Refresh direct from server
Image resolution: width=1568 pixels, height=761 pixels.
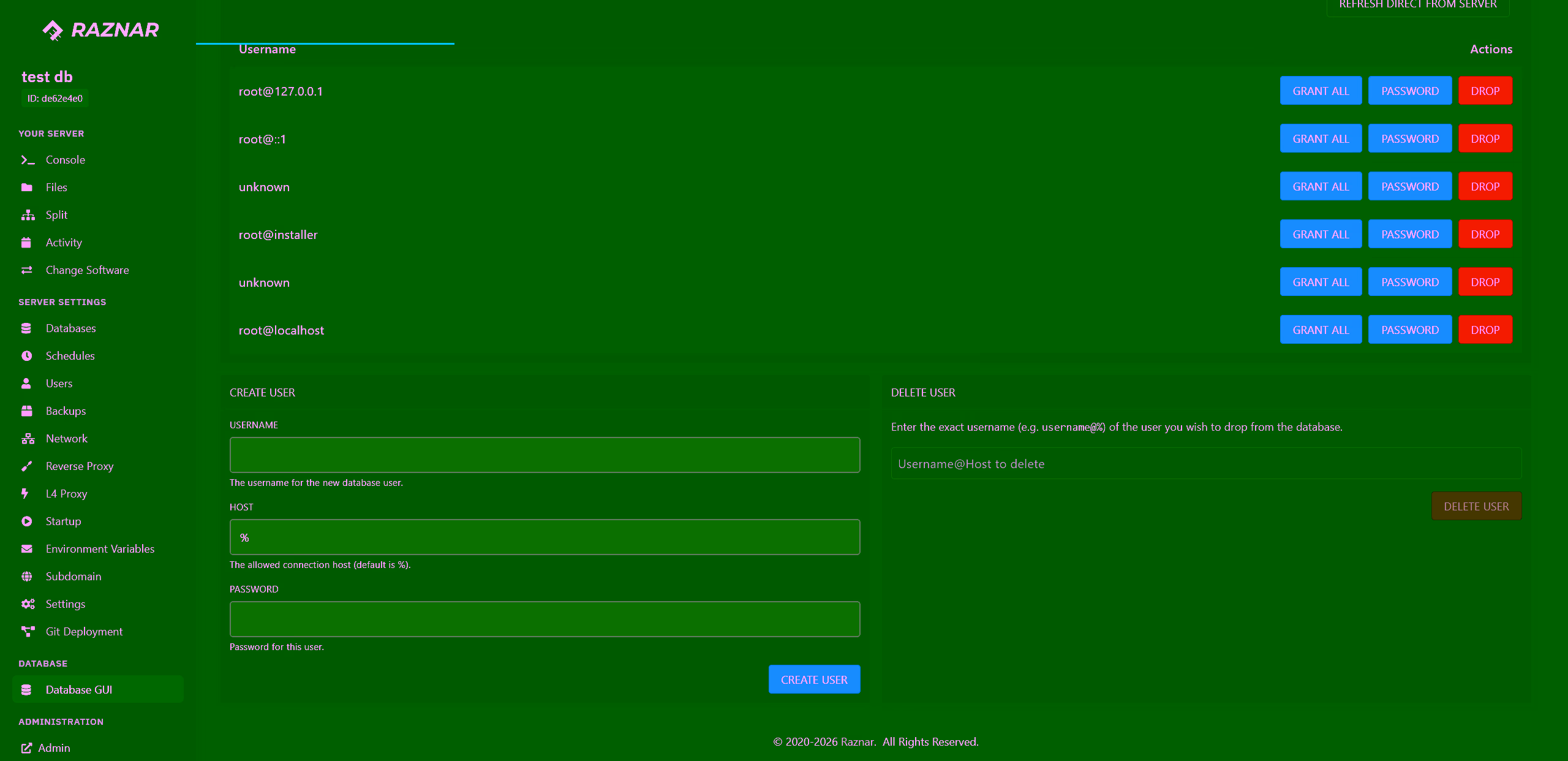pos(1418,5)
